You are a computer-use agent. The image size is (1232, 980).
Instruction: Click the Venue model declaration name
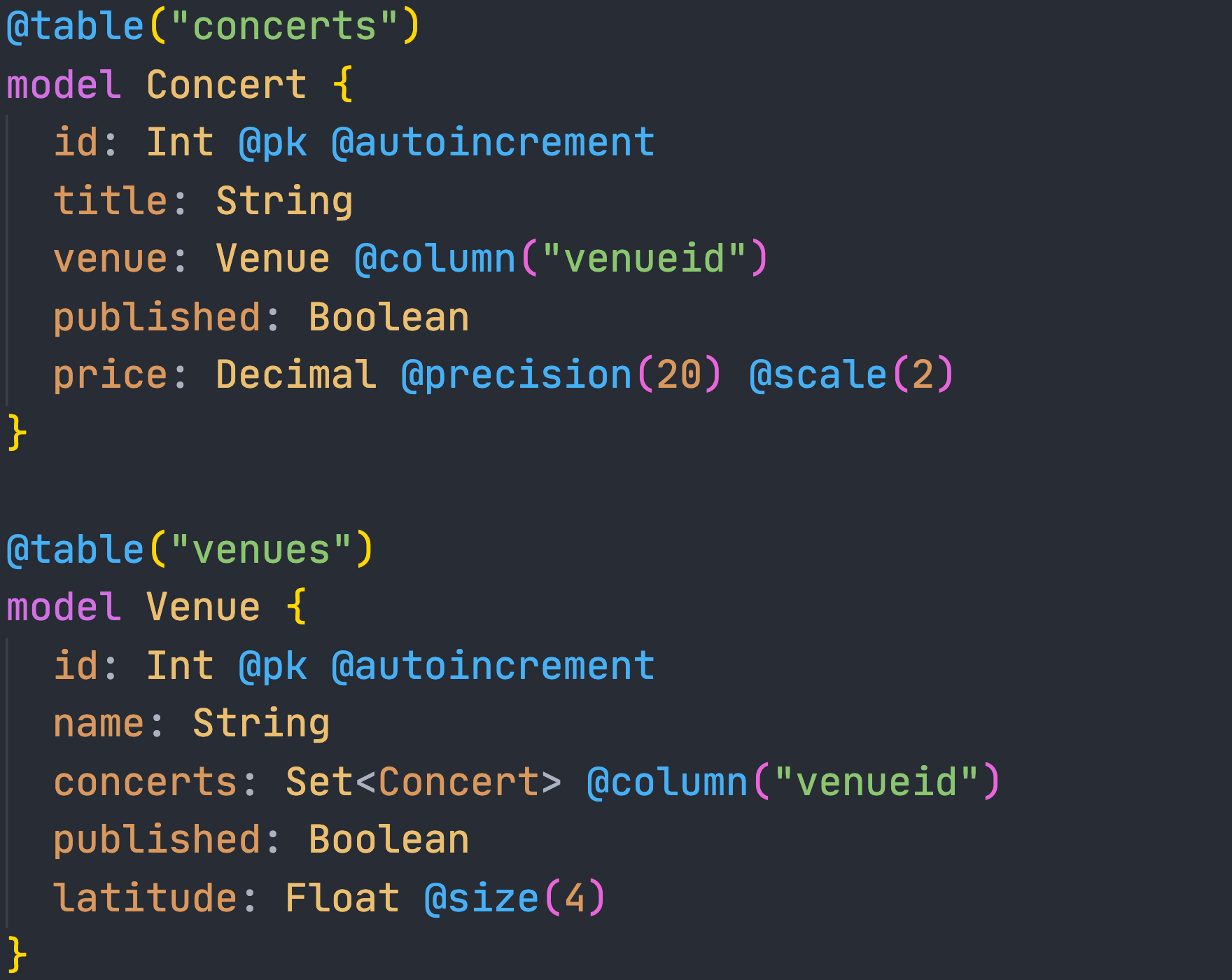(x=203, y=607)
